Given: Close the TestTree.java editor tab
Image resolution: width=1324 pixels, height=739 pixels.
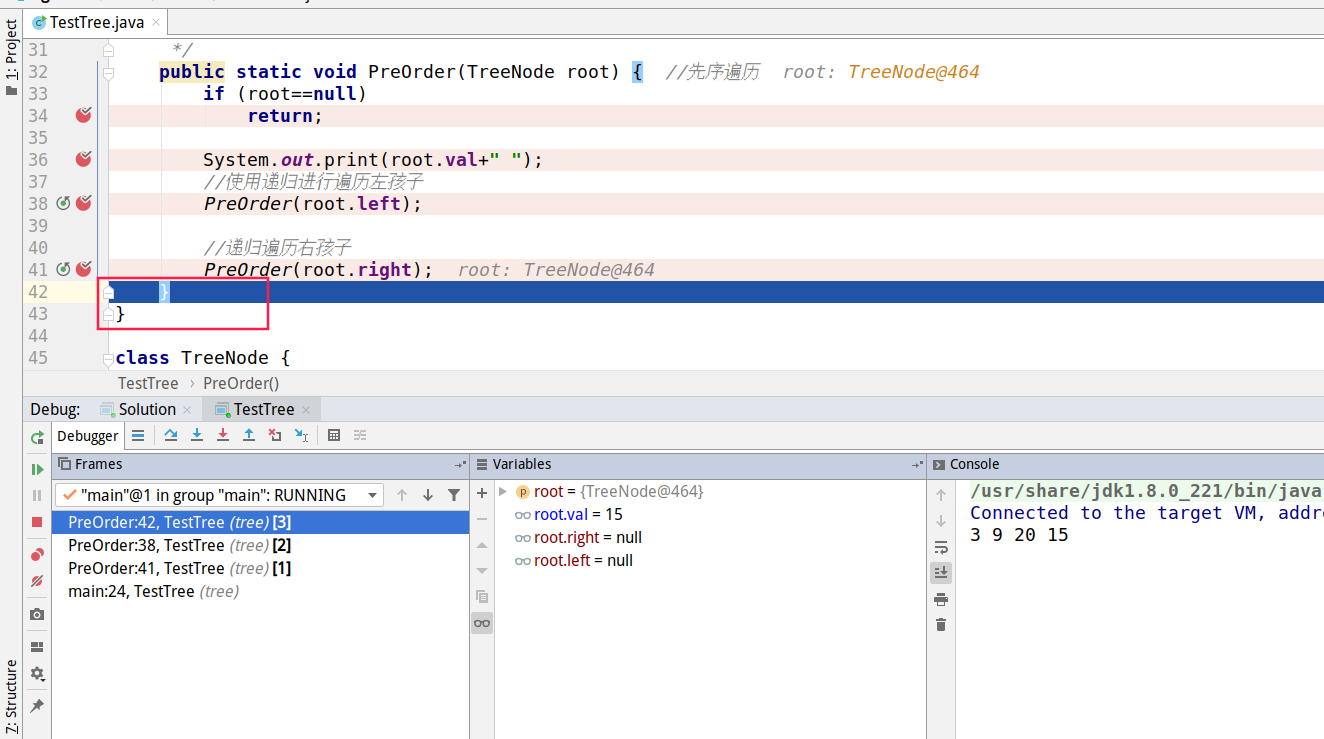Looking at the screenshot, I should click(x=156, y=22).
